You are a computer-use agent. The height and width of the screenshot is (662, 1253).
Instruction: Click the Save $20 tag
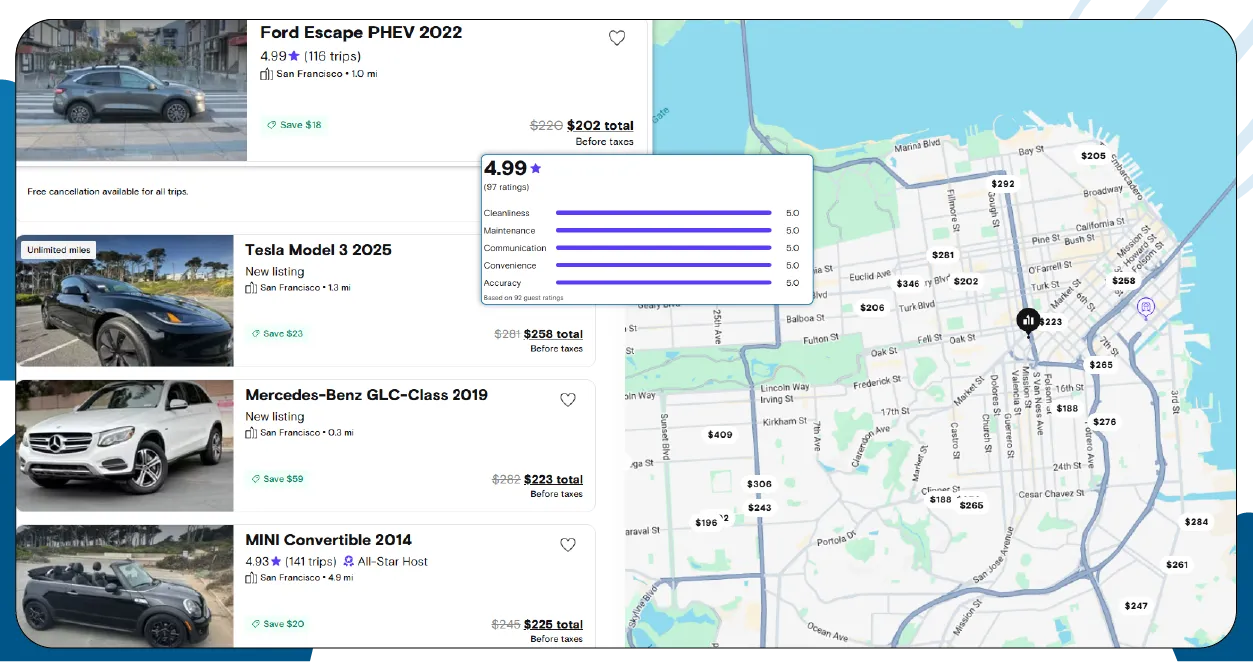click(x=278, y=624)
